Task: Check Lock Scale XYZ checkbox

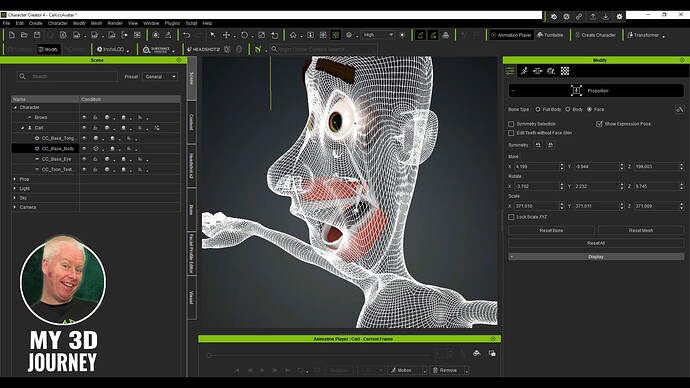Action: (x=511, y=217)
